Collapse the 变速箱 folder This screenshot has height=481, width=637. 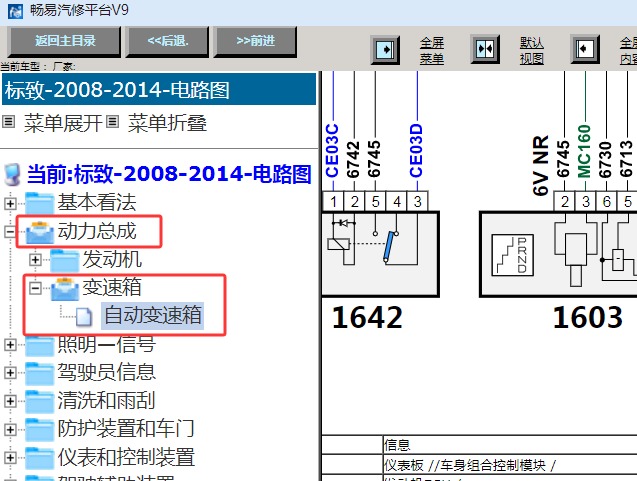click(35, 288)
